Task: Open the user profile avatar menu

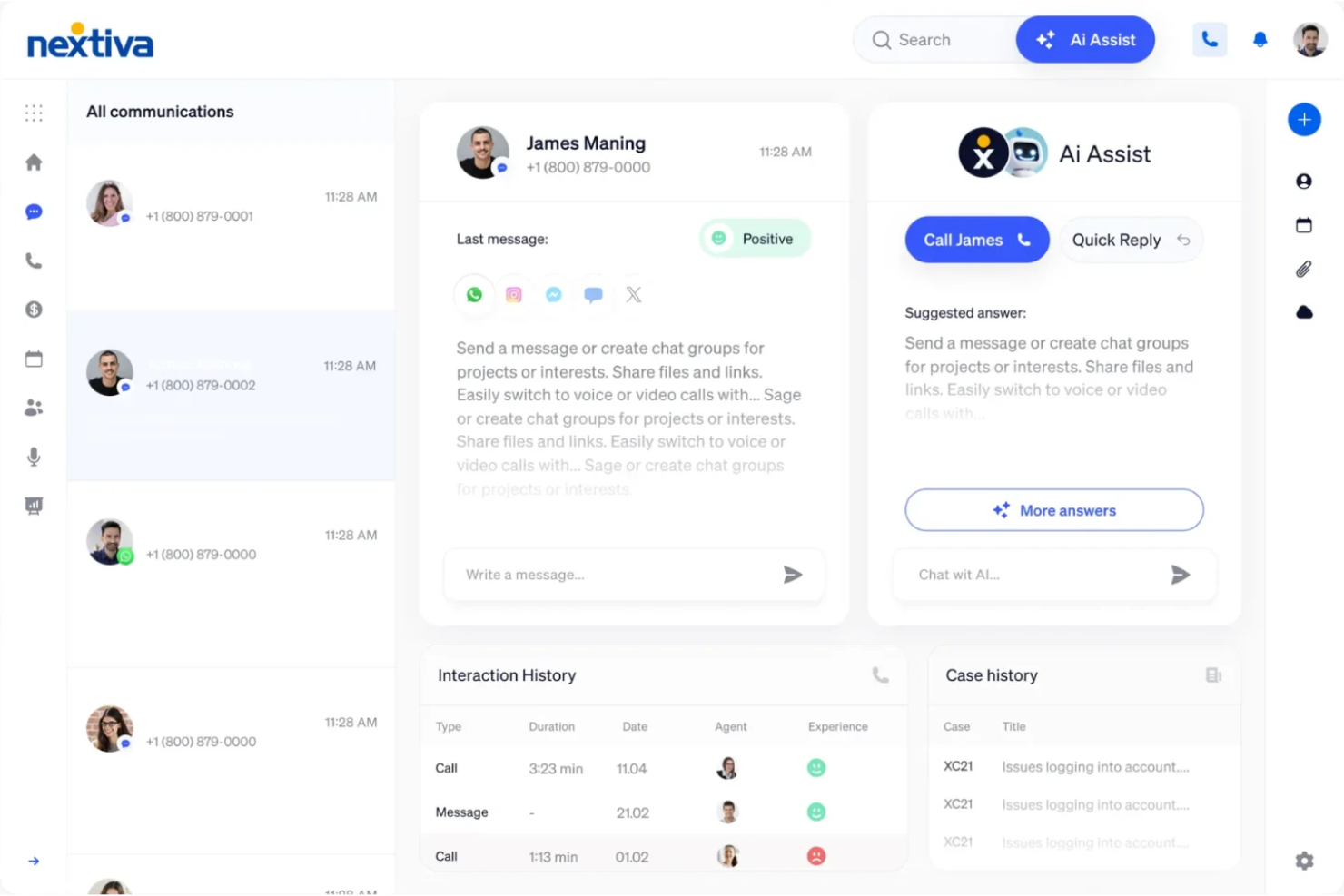Action: point(1310,39)
